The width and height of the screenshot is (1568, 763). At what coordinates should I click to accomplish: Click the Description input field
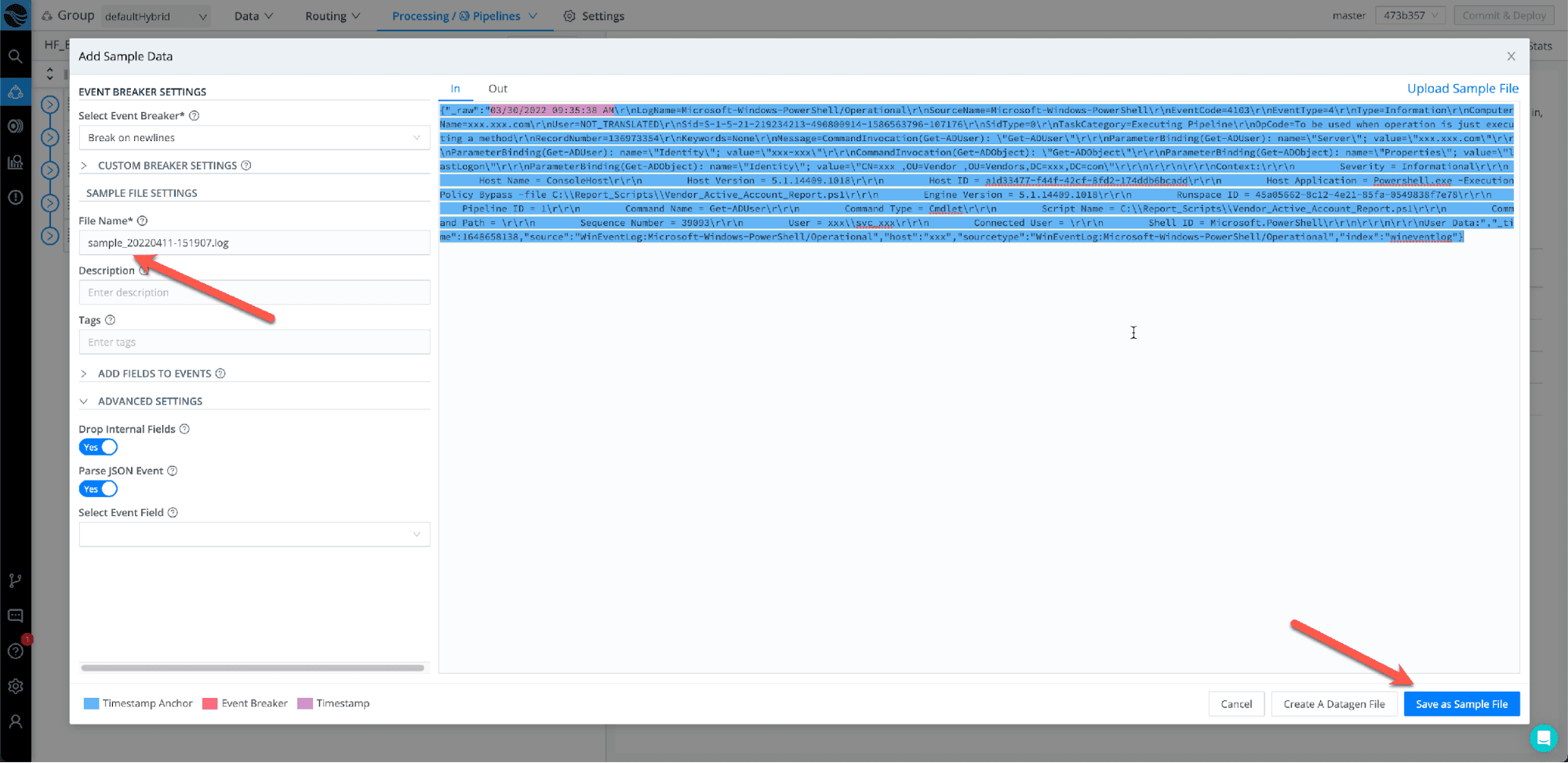click(x=254, y=292)
